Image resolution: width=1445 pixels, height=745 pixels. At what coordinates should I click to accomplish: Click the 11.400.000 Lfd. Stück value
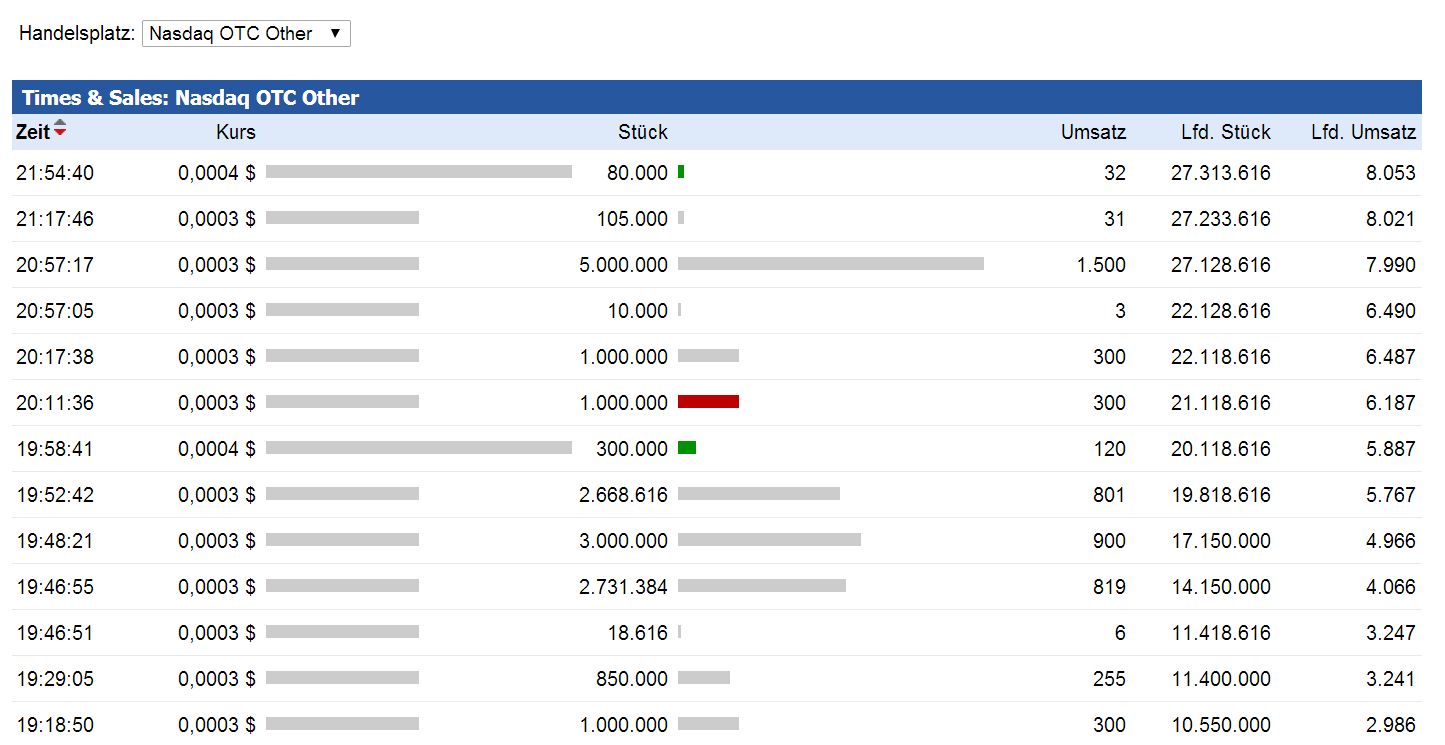click(1221, 679)
